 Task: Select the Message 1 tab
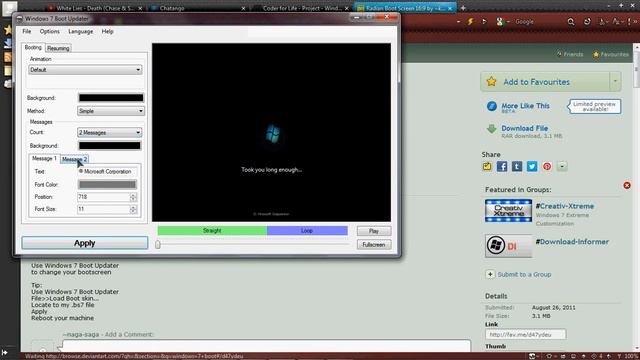tap(44, 158)
